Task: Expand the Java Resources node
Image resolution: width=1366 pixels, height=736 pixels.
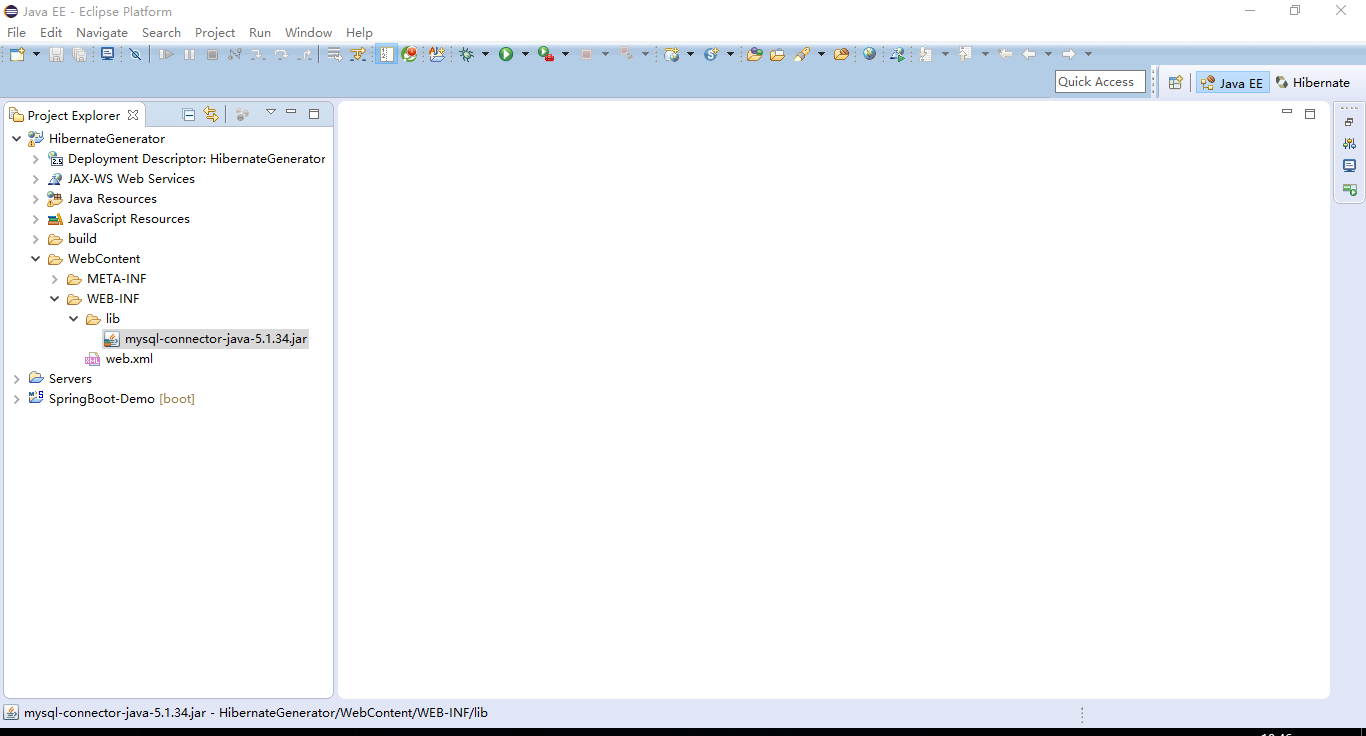Action: tap(36, 199)
